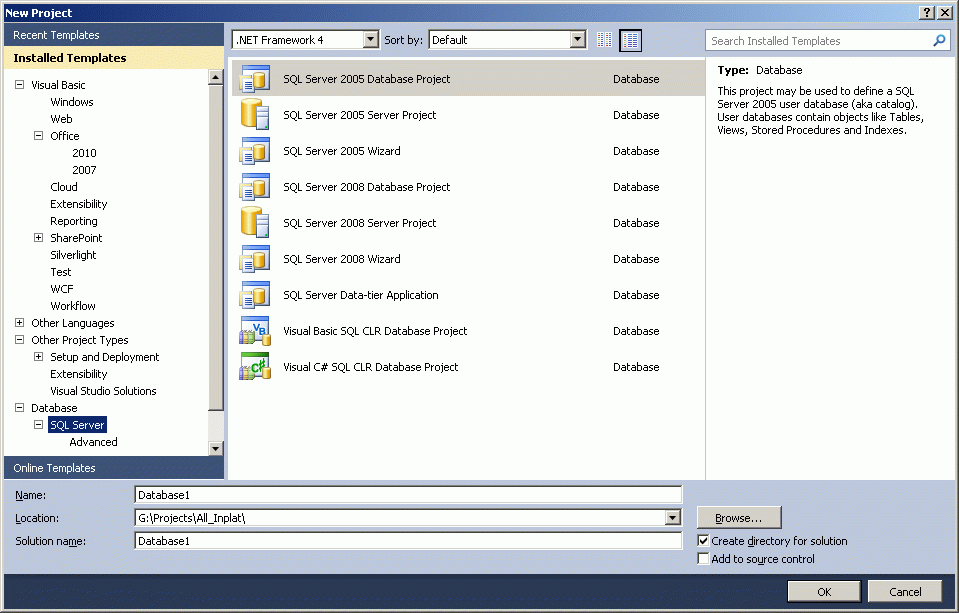Open the Sort by Default dropdown
The width and height of the screenshot is (959, 613).
[x=577, y=40]
